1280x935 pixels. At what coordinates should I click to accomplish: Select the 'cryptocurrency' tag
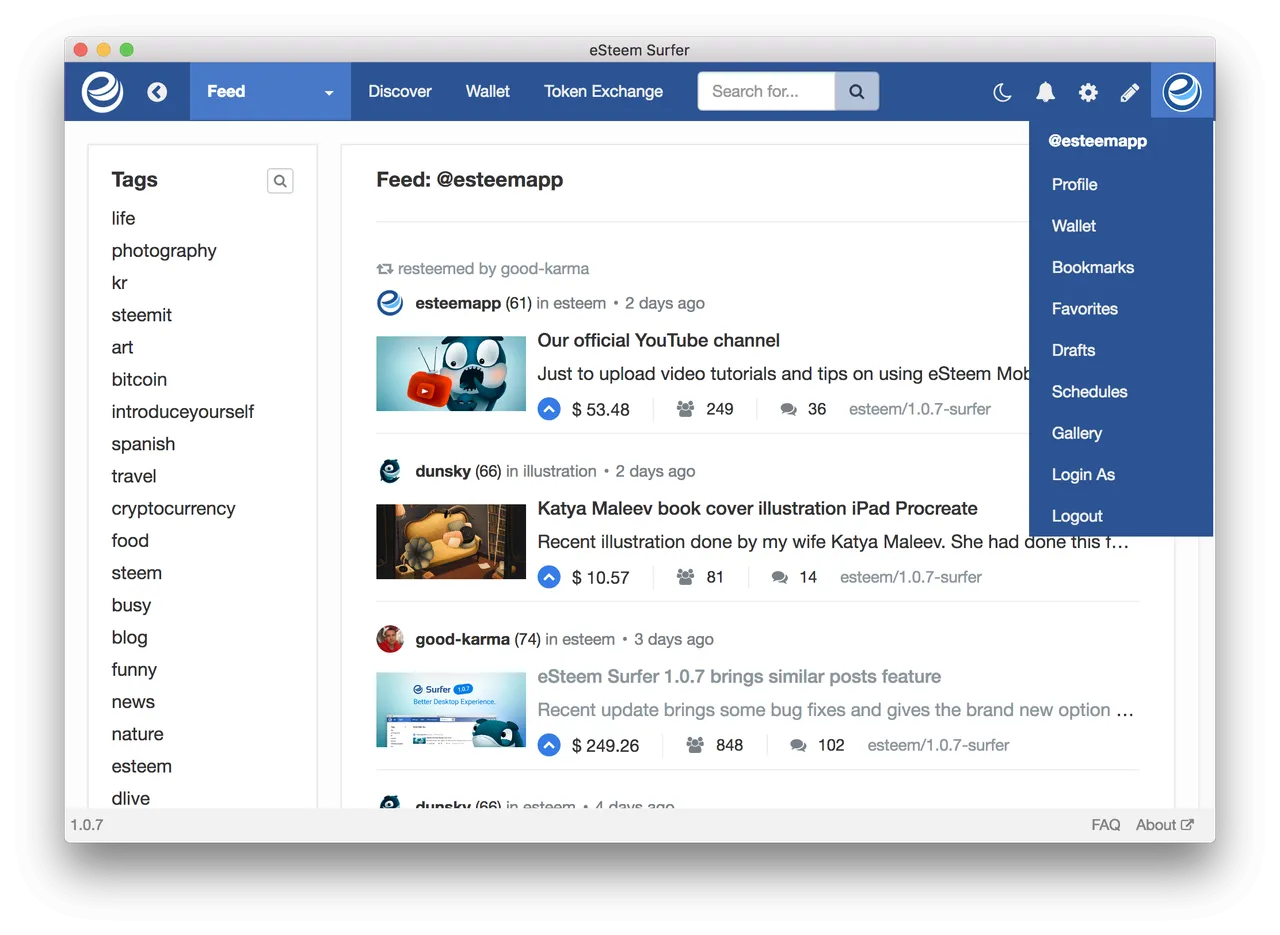(x=173, y=508)
